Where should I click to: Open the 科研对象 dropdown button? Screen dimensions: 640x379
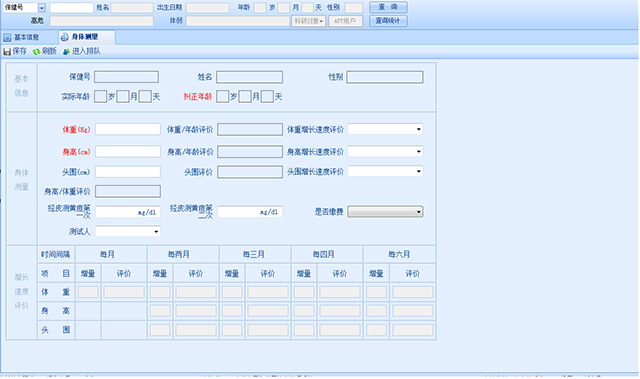tap(308, 21)
